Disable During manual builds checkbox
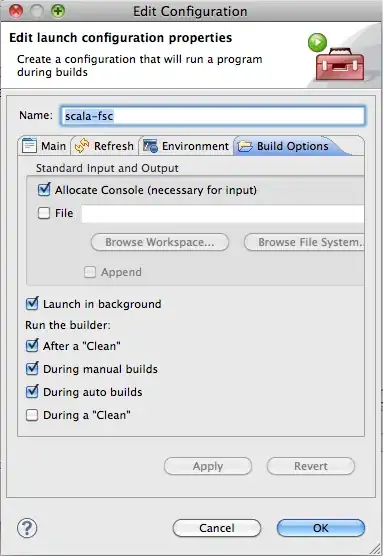Viewport: 383px width, 556px height. 32,368
